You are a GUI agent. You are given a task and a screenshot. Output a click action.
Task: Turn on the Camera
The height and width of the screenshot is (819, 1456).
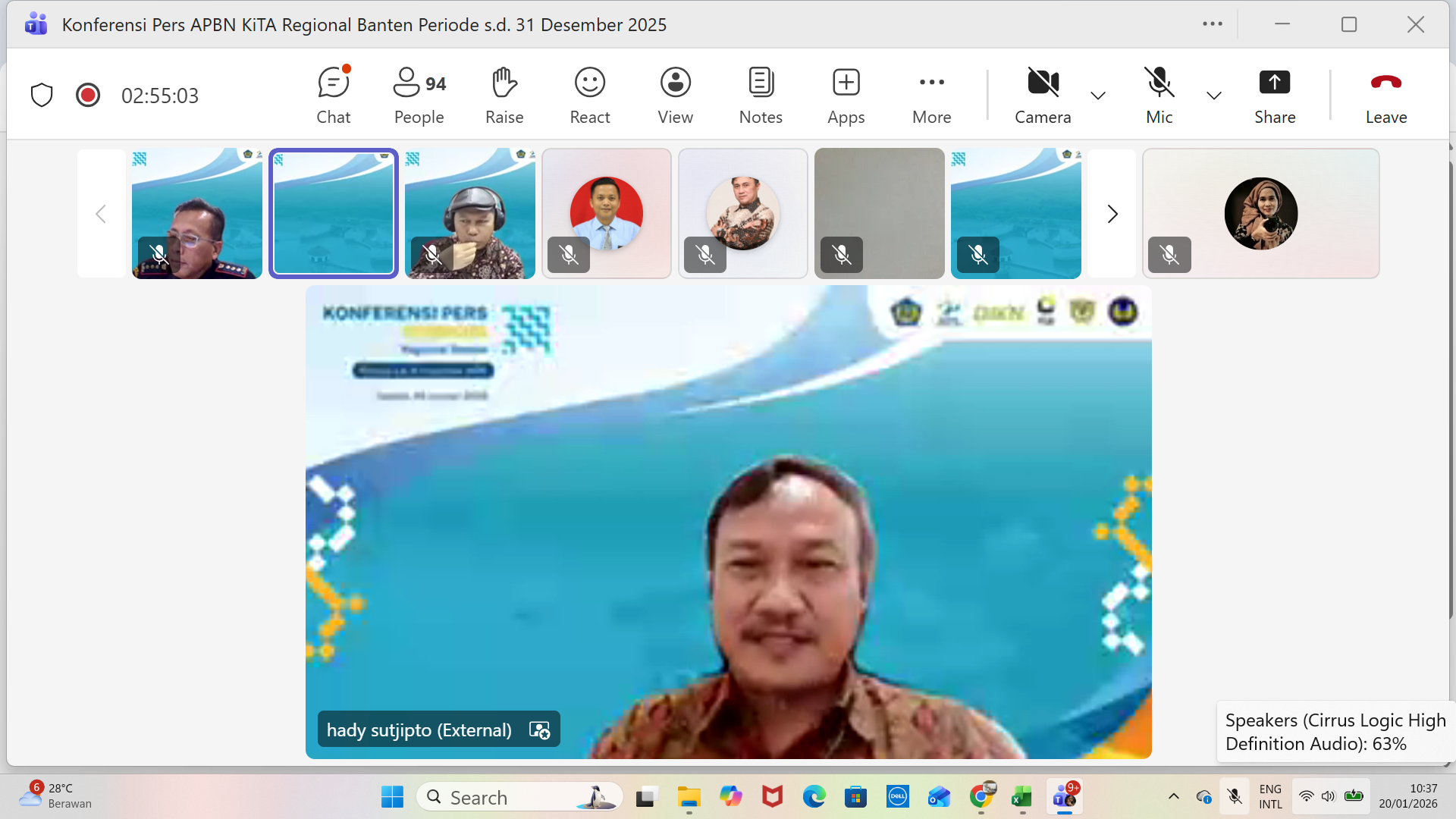coord(1043,96)
